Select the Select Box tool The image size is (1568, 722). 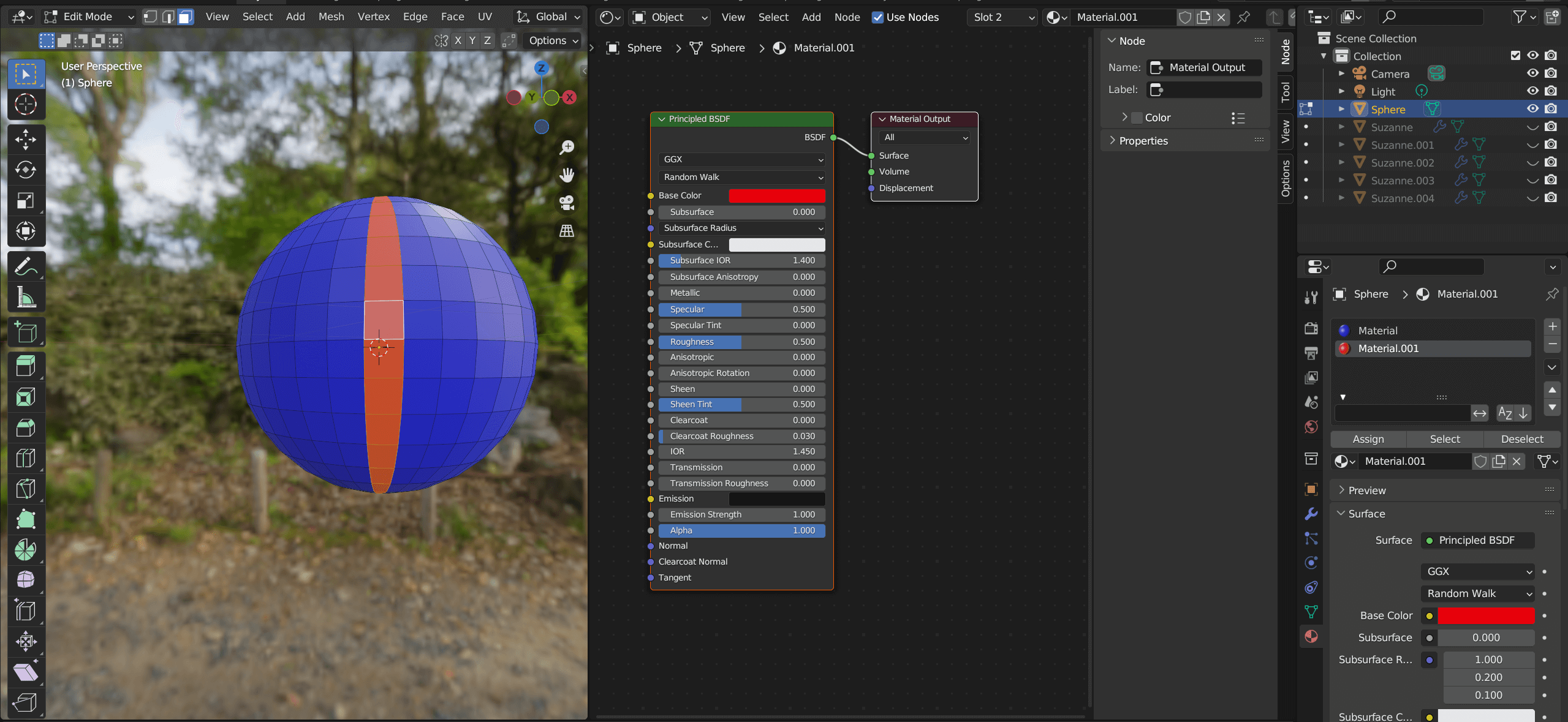(x=26, y=74)
